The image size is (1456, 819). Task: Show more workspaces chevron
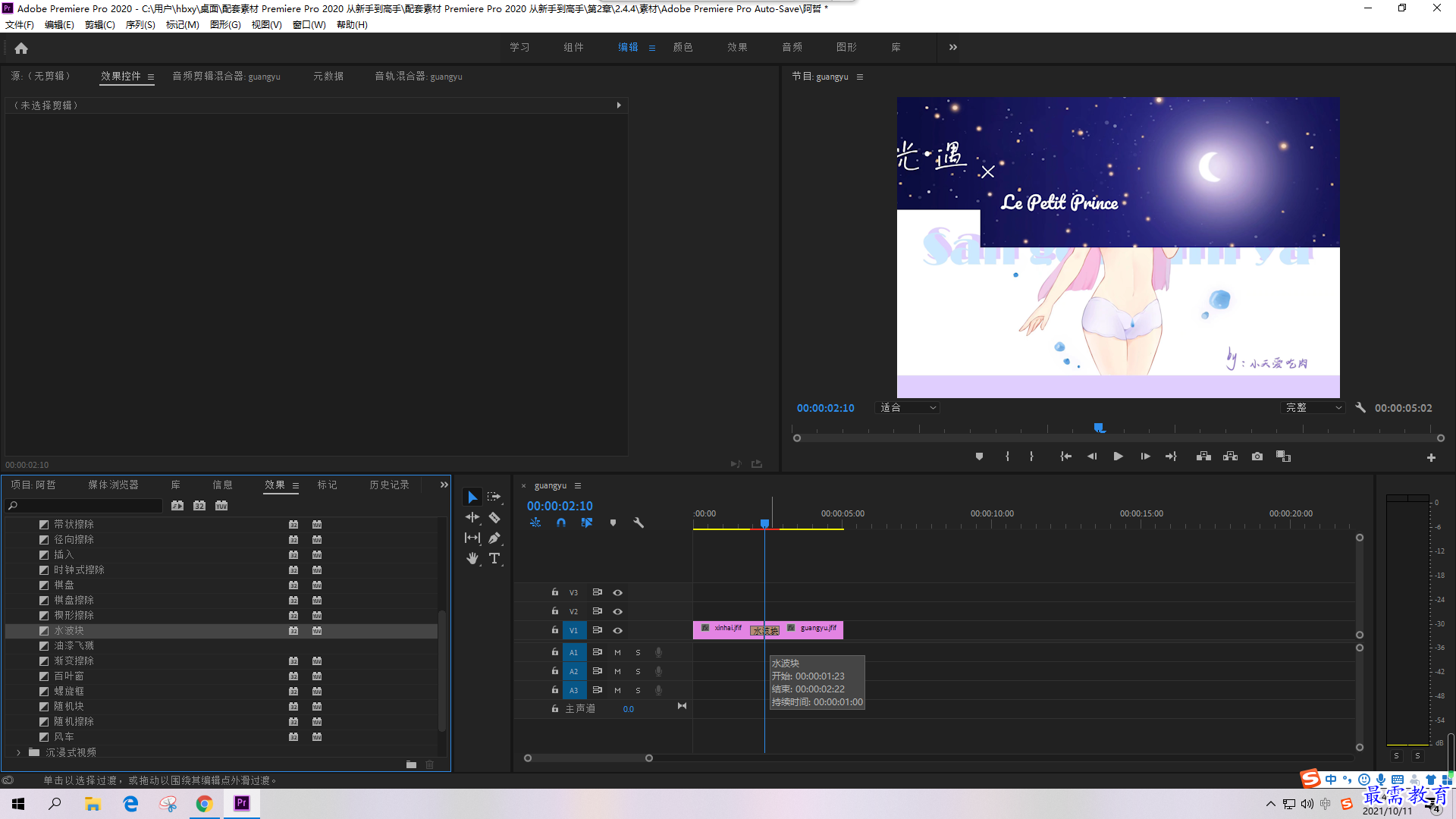pyautogui.click(x=953, y=47)
